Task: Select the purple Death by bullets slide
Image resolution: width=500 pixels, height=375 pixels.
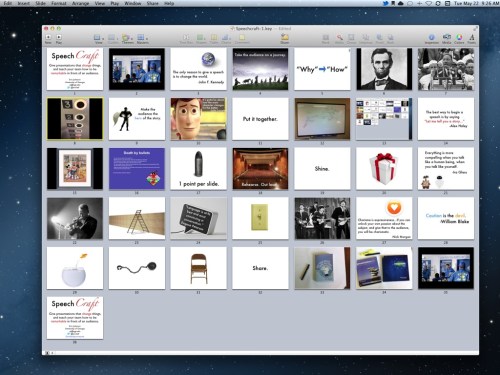Action: click(x=137, y=168)
